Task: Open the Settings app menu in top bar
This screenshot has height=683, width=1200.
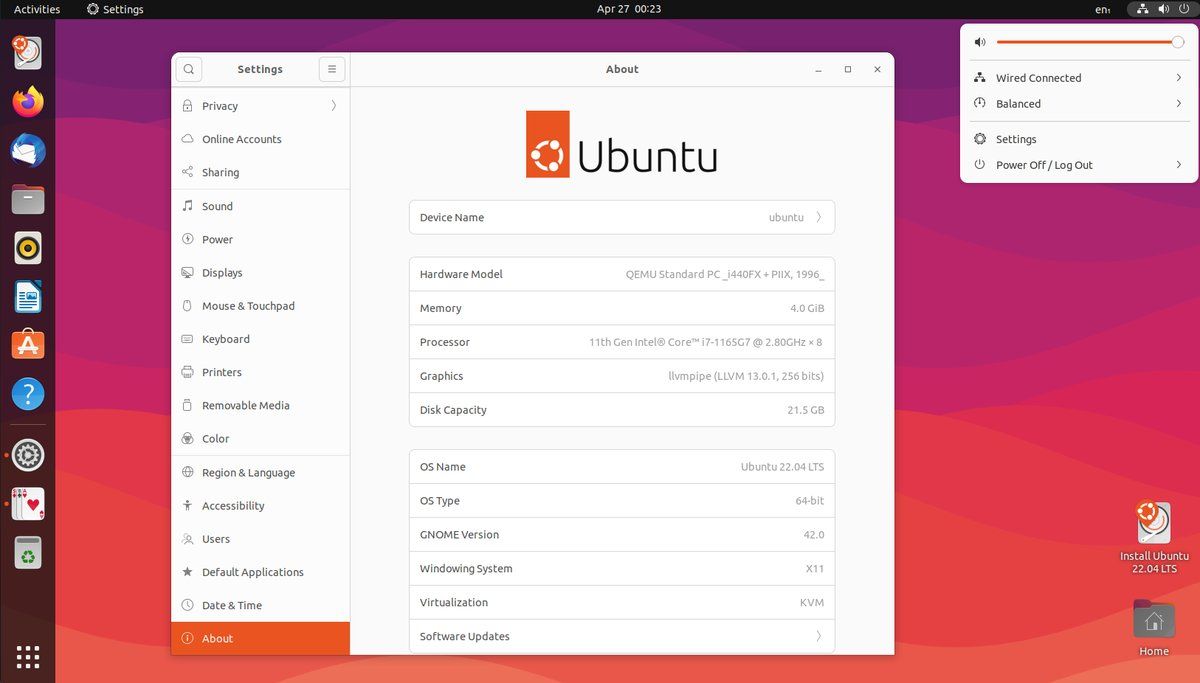Action: pyautogui.click(x=115, y=9)
